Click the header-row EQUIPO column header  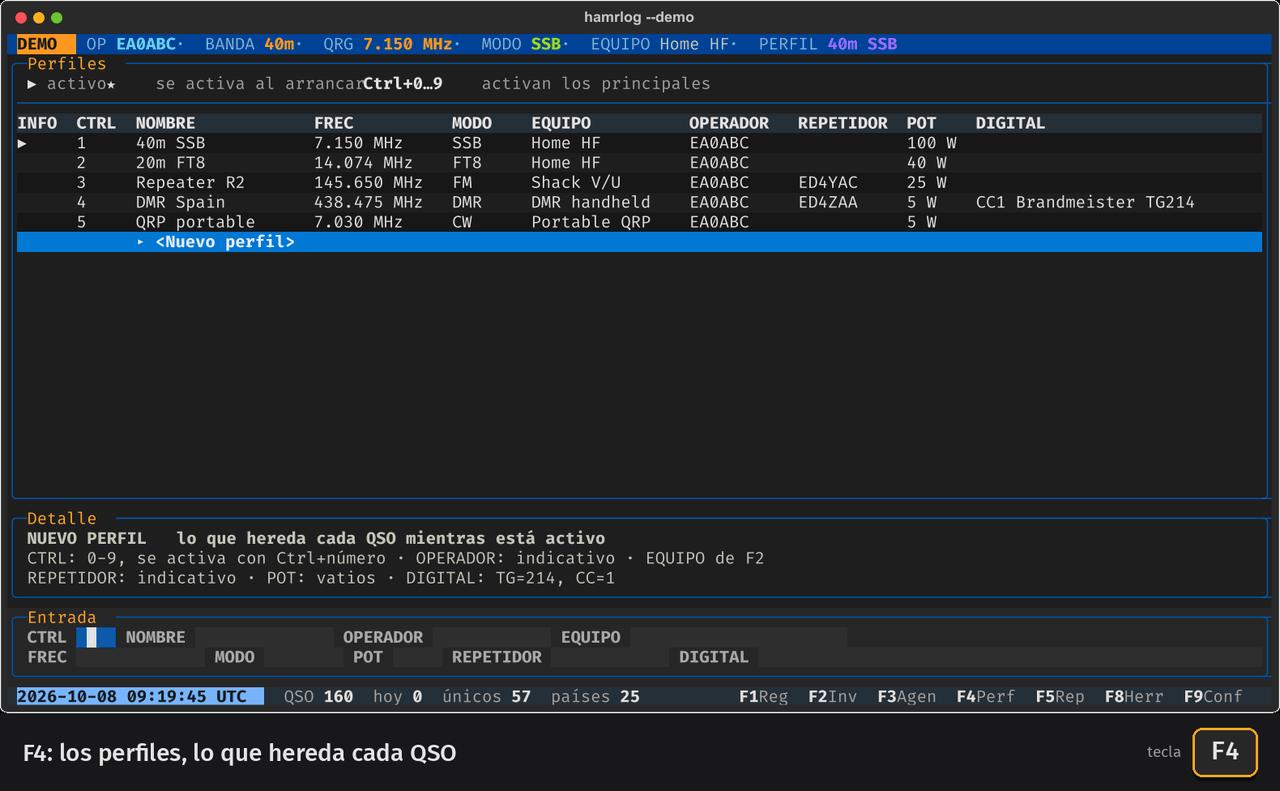point(561,123)
